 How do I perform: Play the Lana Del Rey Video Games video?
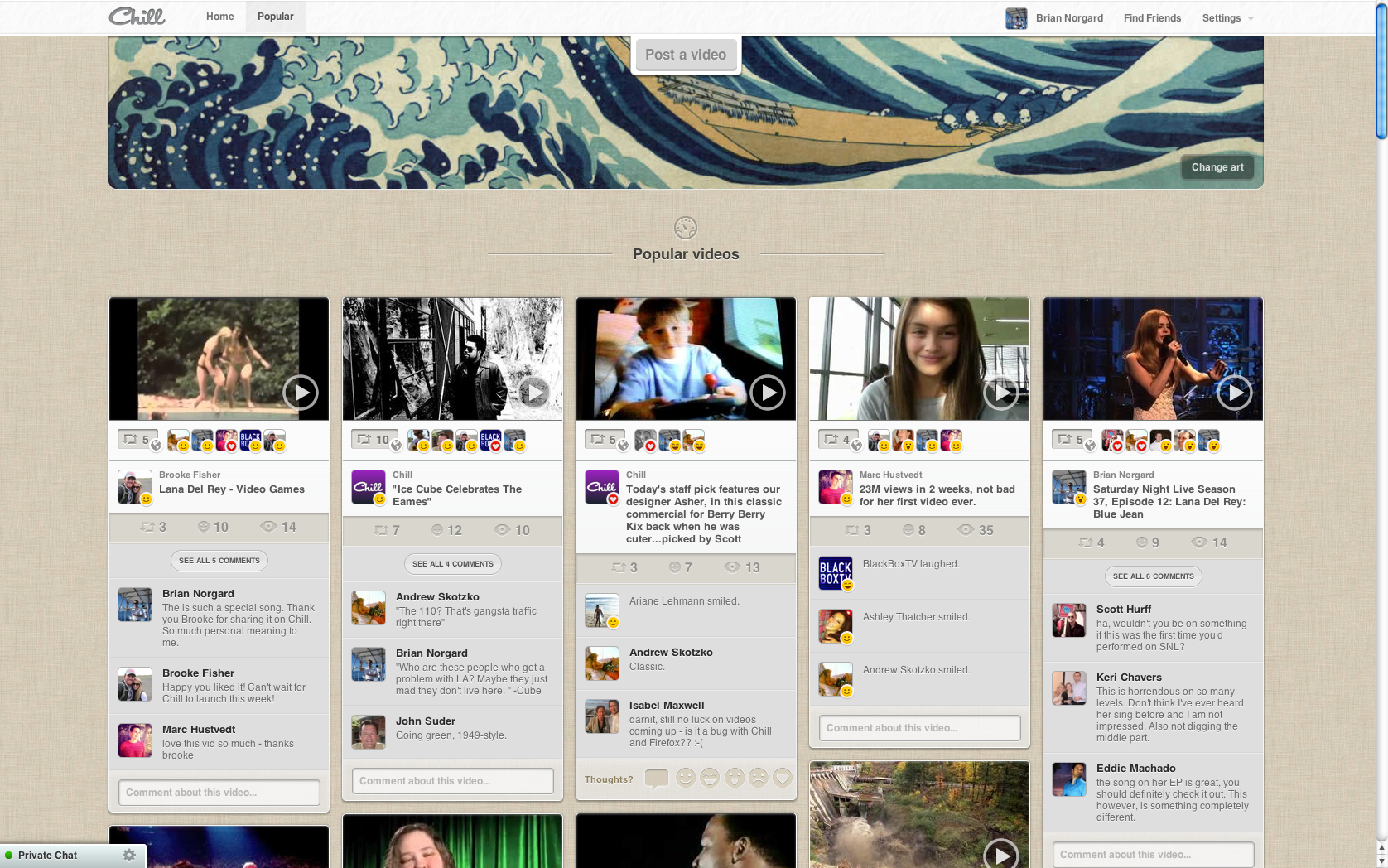pos(301,393)
